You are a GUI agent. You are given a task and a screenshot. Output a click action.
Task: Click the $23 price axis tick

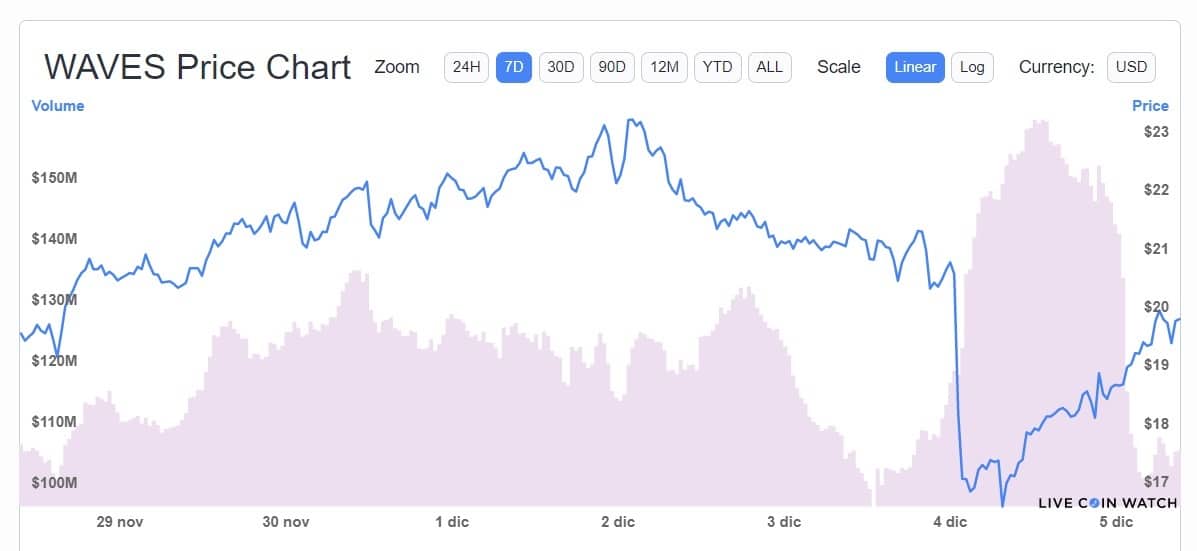pyautogui.click(x=1157, y=132)
